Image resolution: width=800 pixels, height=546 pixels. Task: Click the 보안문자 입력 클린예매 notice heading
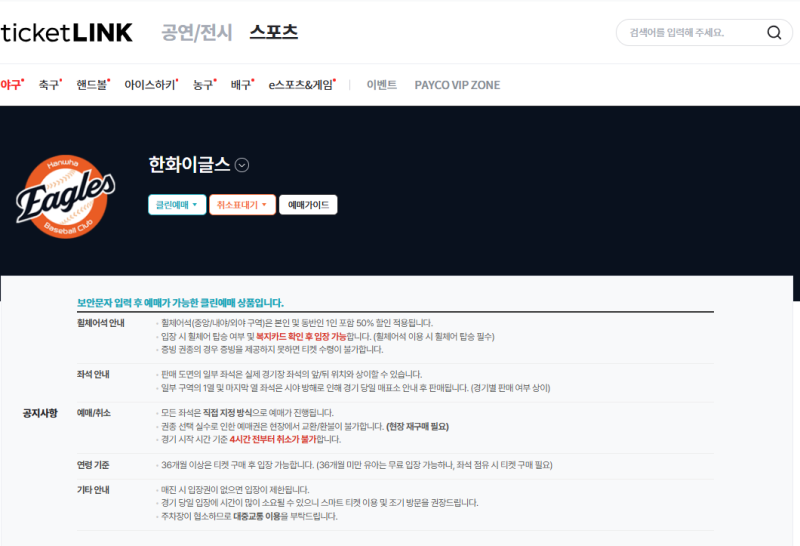[180, 303]
